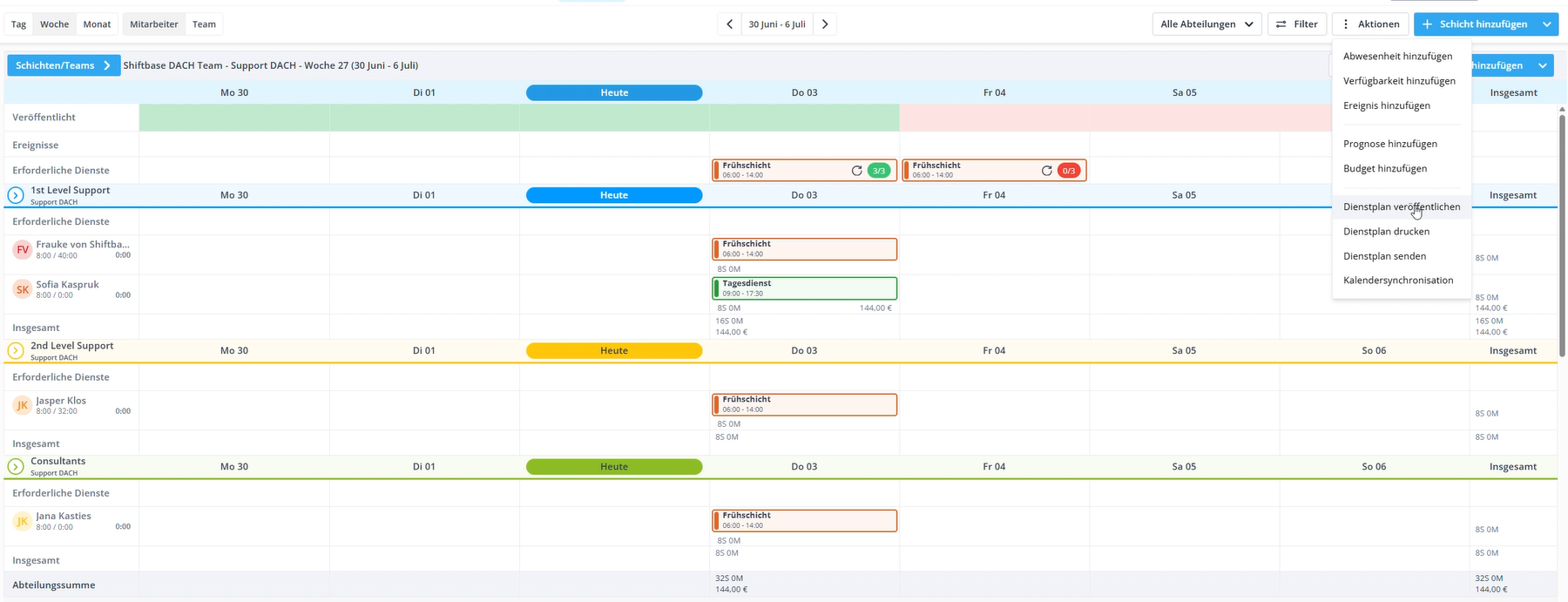Screen dimensions: 1568x602
Task: Switch to the Woche view
Action: click(54, 24)
